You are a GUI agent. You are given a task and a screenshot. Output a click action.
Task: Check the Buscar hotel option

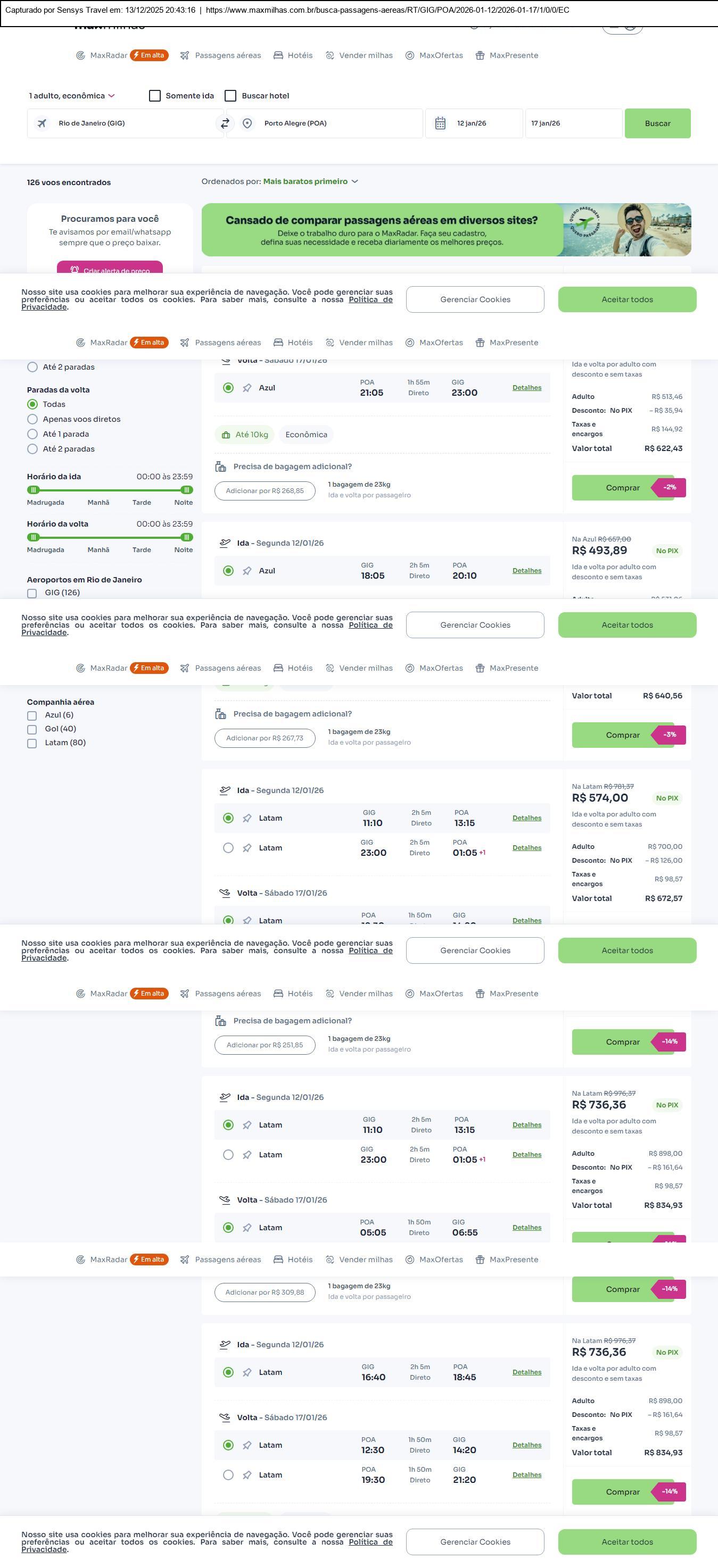pos(231,96)
